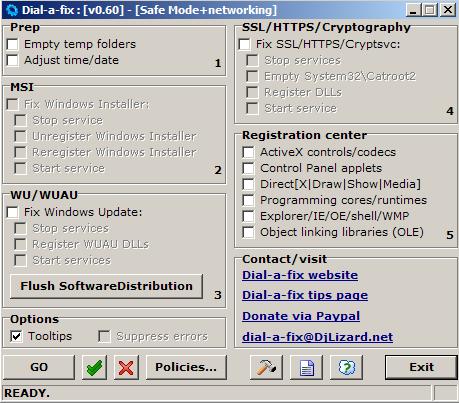
Task: Check the Adjust time/date option
Action: point(13,60)
